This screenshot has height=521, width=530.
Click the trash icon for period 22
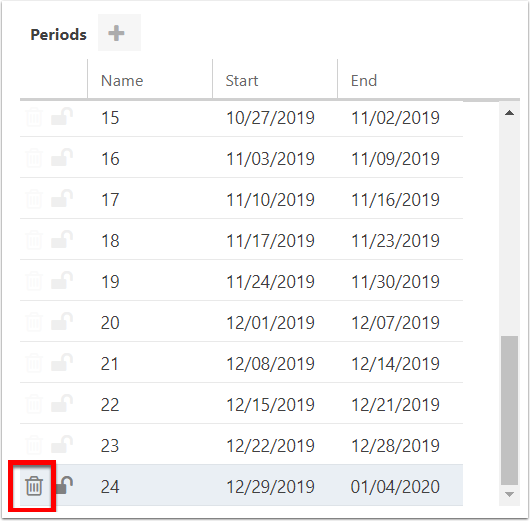(x=34, y=404)
